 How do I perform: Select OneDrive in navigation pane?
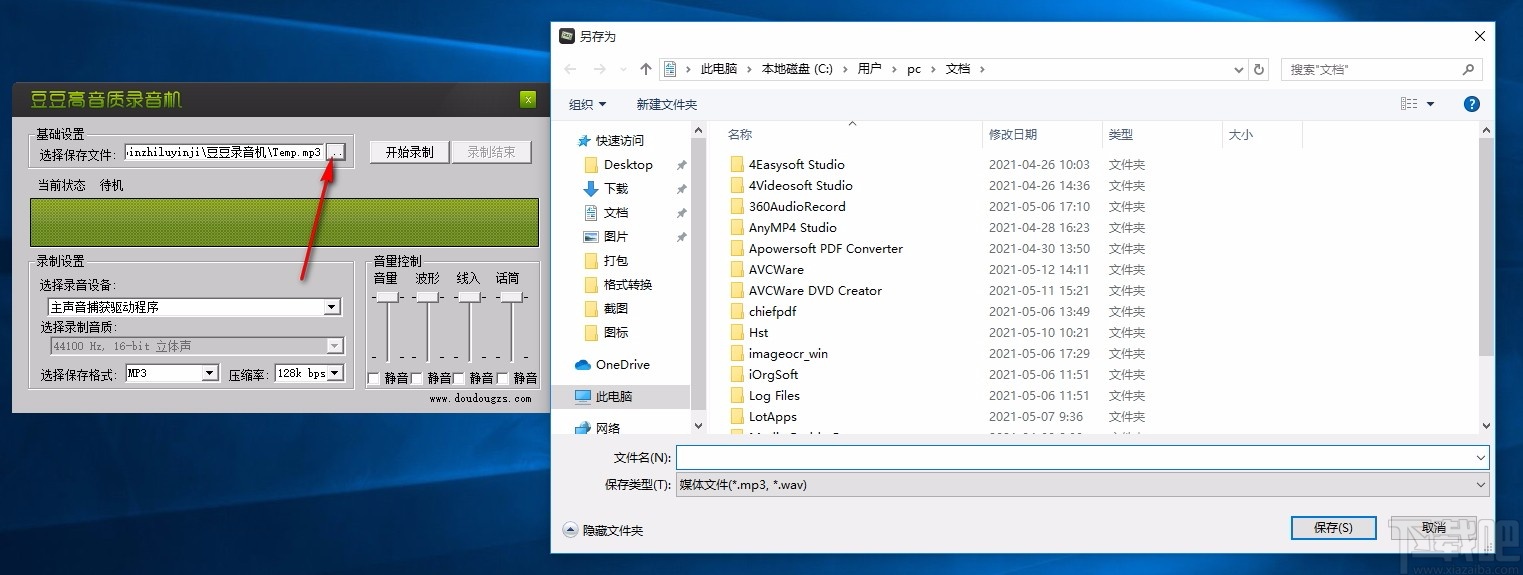(x=622, y=364)
